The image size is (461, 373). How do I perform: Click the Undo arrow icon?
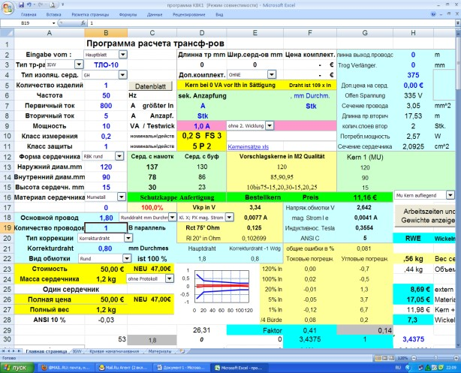(x=29, y=5)
